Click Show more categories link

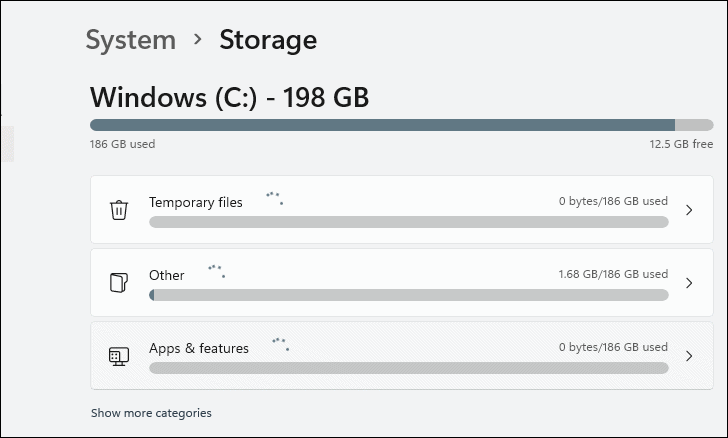tap(151, 413)
